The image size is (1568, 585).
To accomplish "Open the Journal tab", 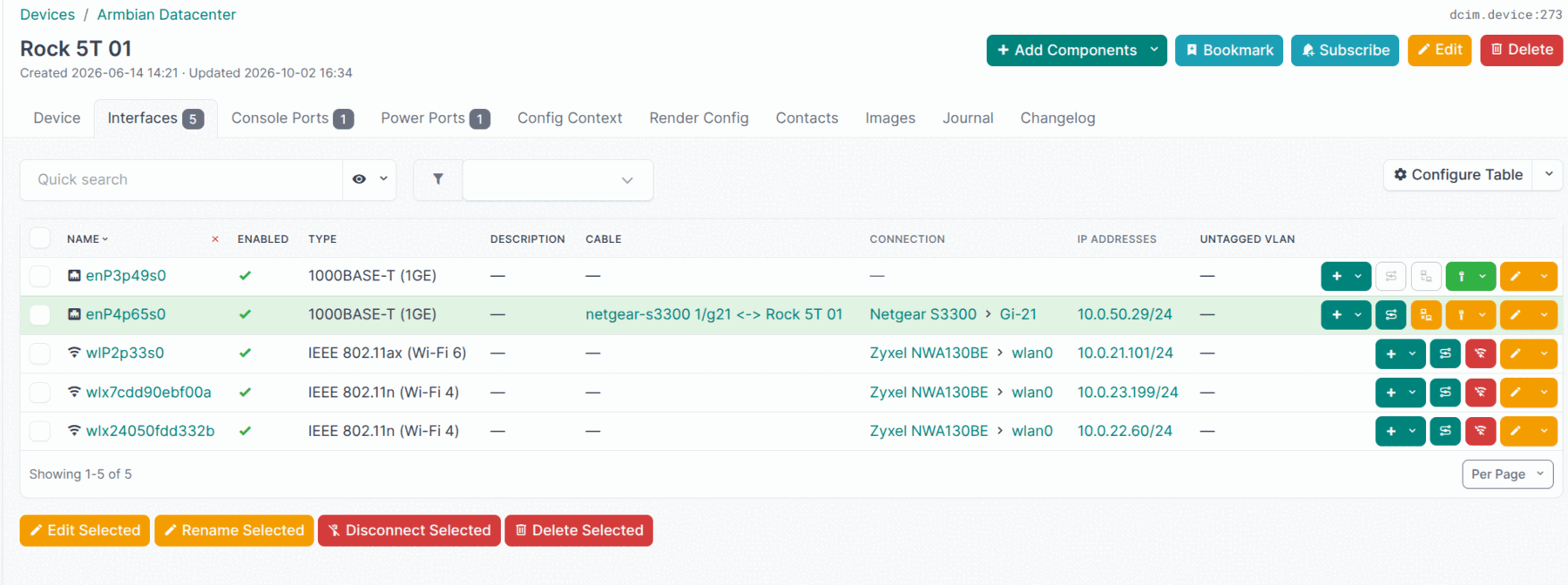I will tap(968, 118).
